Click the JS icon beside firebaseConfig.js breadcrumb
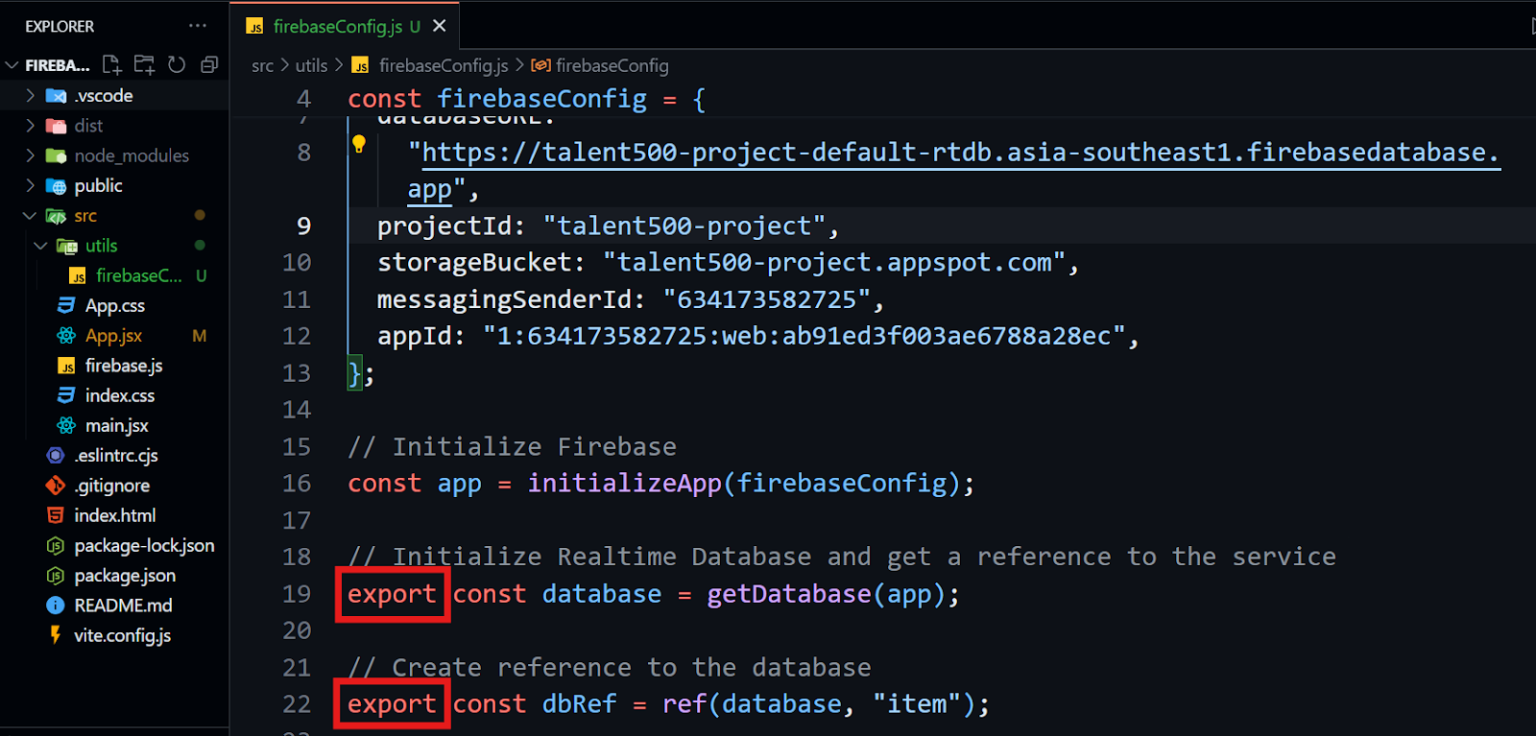The height and width of the screenshot is (736, 1536). pyautogui.click(x=359, y=66)
